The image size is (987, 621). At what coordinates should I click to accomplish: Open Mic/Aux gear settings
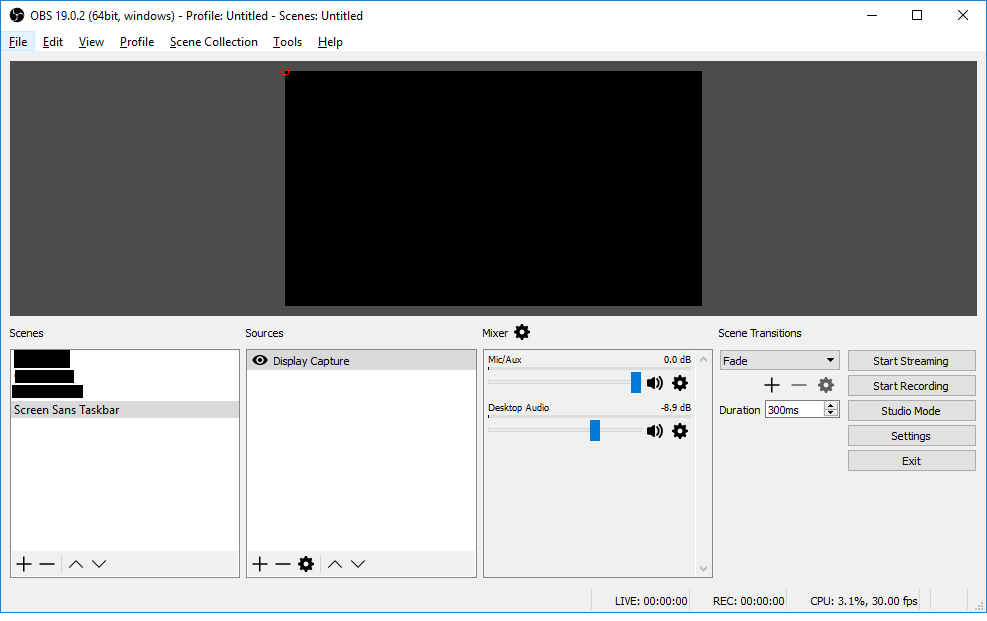click(x=680, y=383)
